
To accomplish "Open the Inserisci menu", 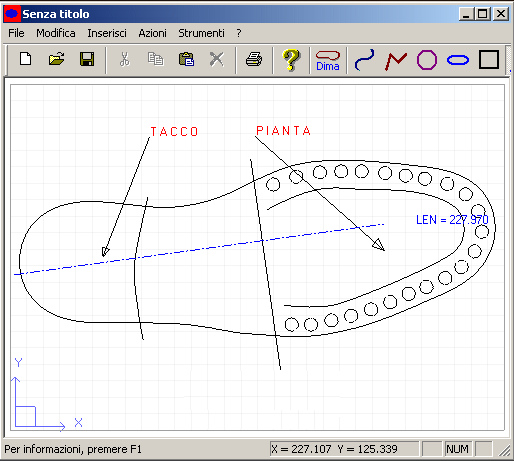I will click(x=107, y=33).
